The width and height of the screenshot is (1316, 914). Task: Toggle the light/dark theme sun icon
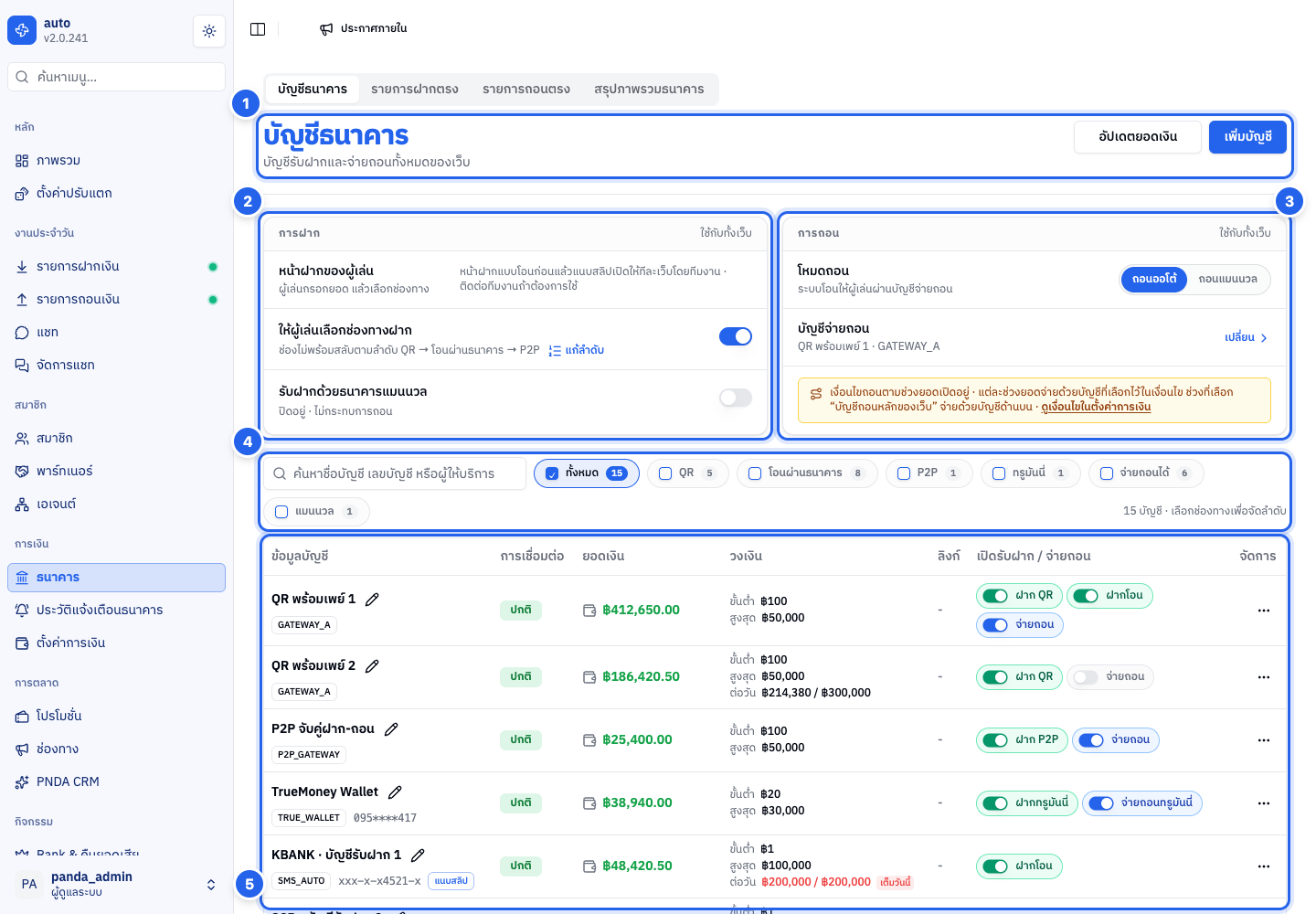[209, 31]
